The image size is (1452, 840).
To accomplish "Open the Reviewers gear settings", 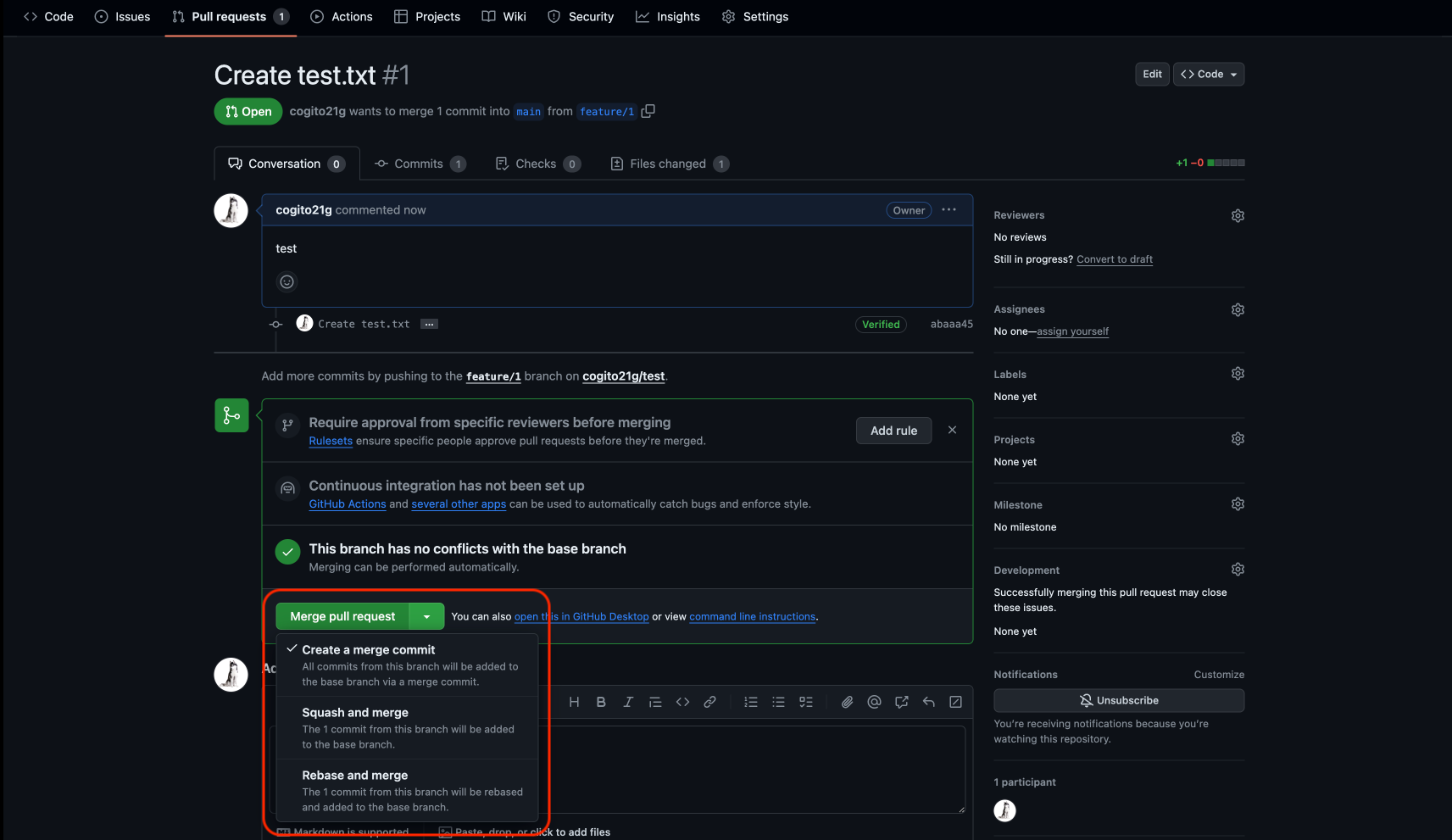I will click(1238, 215).
